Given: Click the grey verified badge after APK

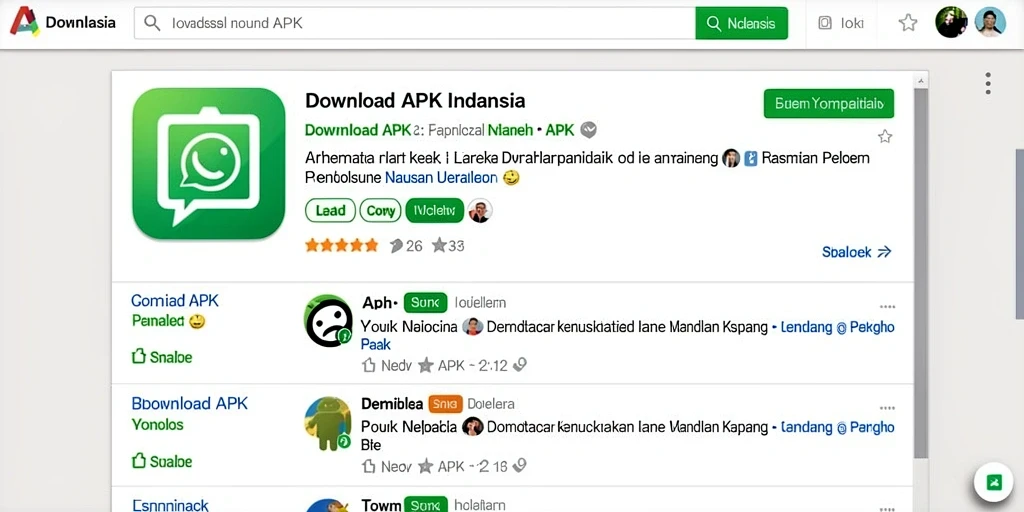Looking at the screenshot, I should click(x=588, y=130).
